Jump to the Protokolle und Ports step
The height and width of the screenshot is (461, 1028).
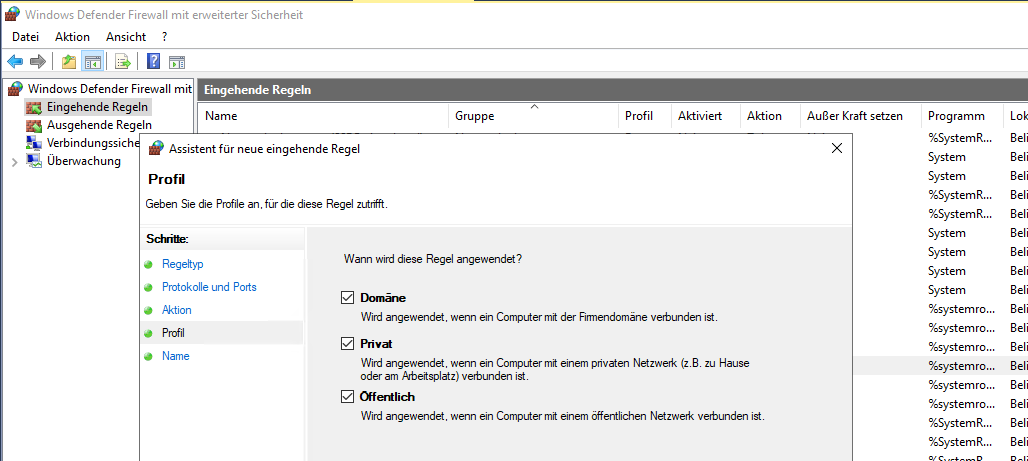point(209,287)
